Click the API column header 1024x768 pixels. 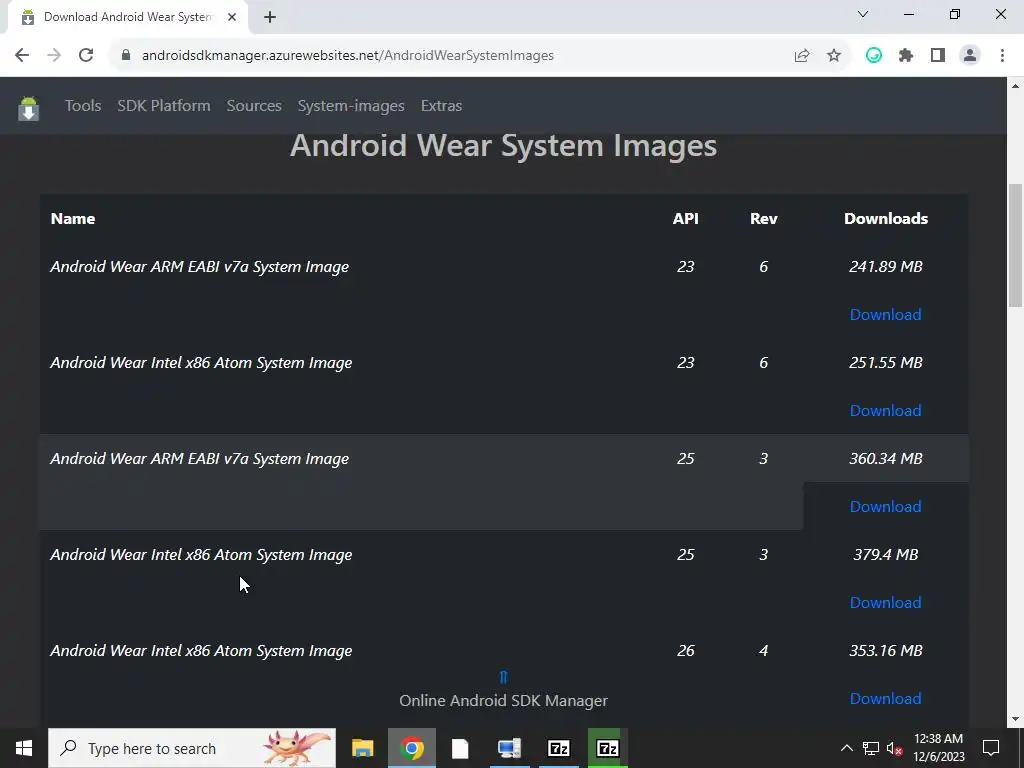click(686, 219)
